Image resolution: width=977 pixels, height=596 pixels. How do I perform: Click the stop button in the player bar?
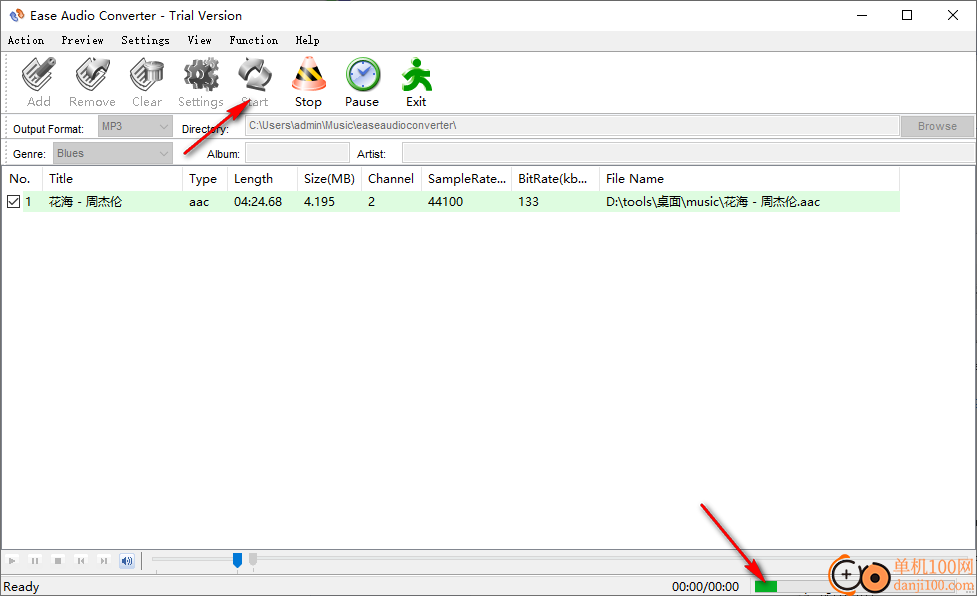point(58,561)
